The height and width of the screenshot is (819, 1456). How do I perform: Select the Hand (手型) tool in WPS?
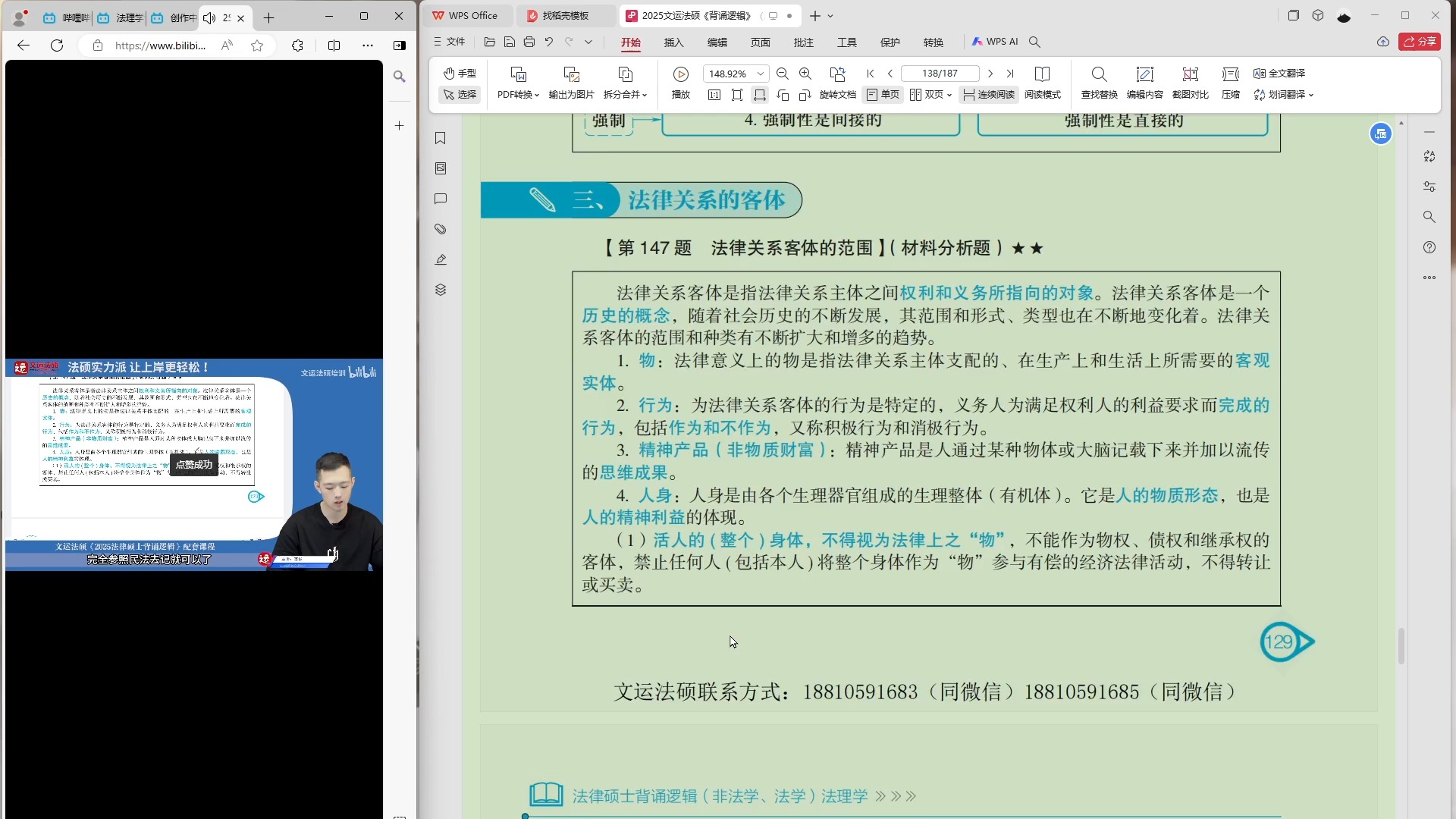click(x=460, y=74)
